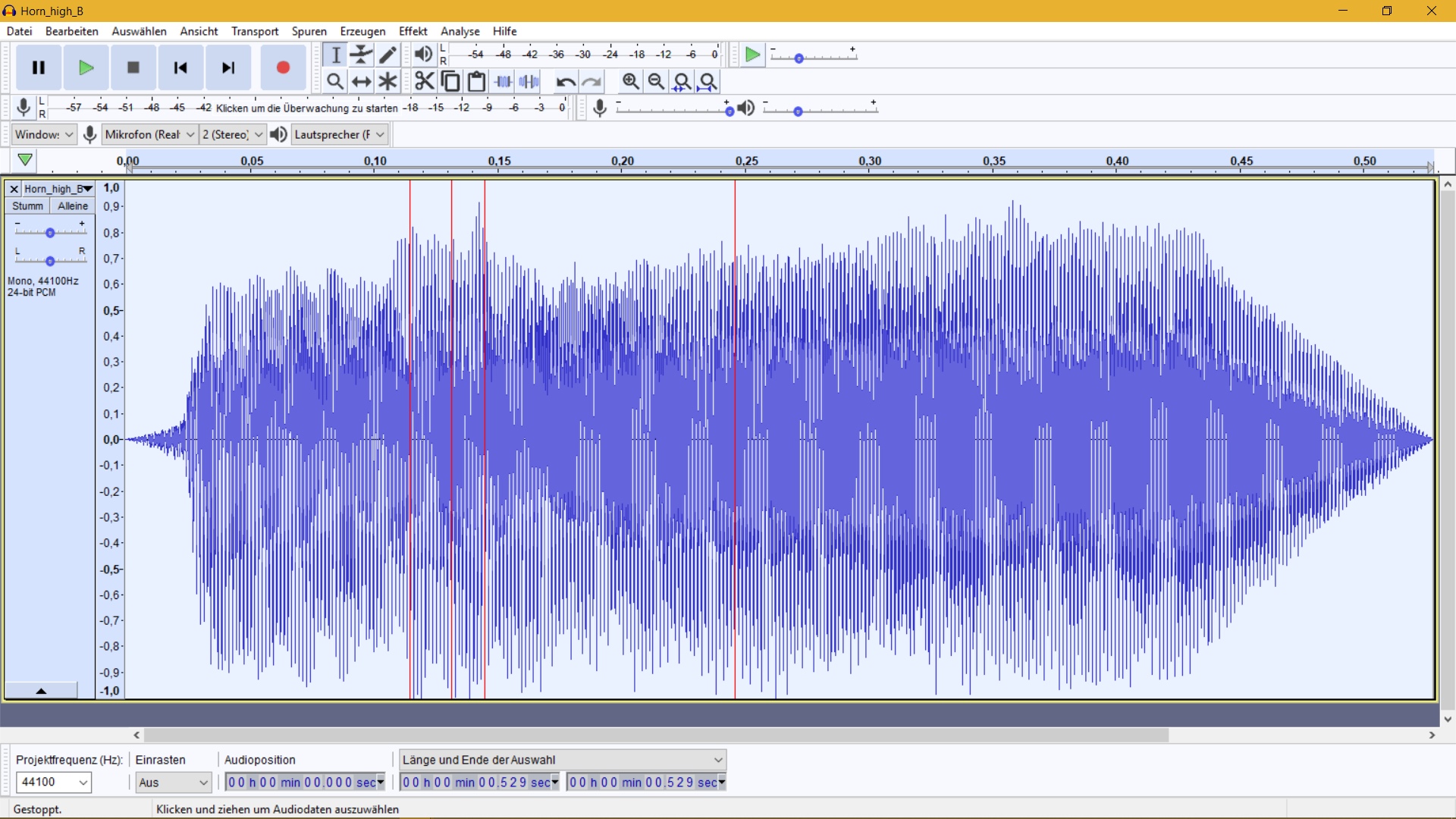Click the Zoom In magnifier icon
Image resolution: width=1456 pixels, height=819 pixels.
point(630,81)
